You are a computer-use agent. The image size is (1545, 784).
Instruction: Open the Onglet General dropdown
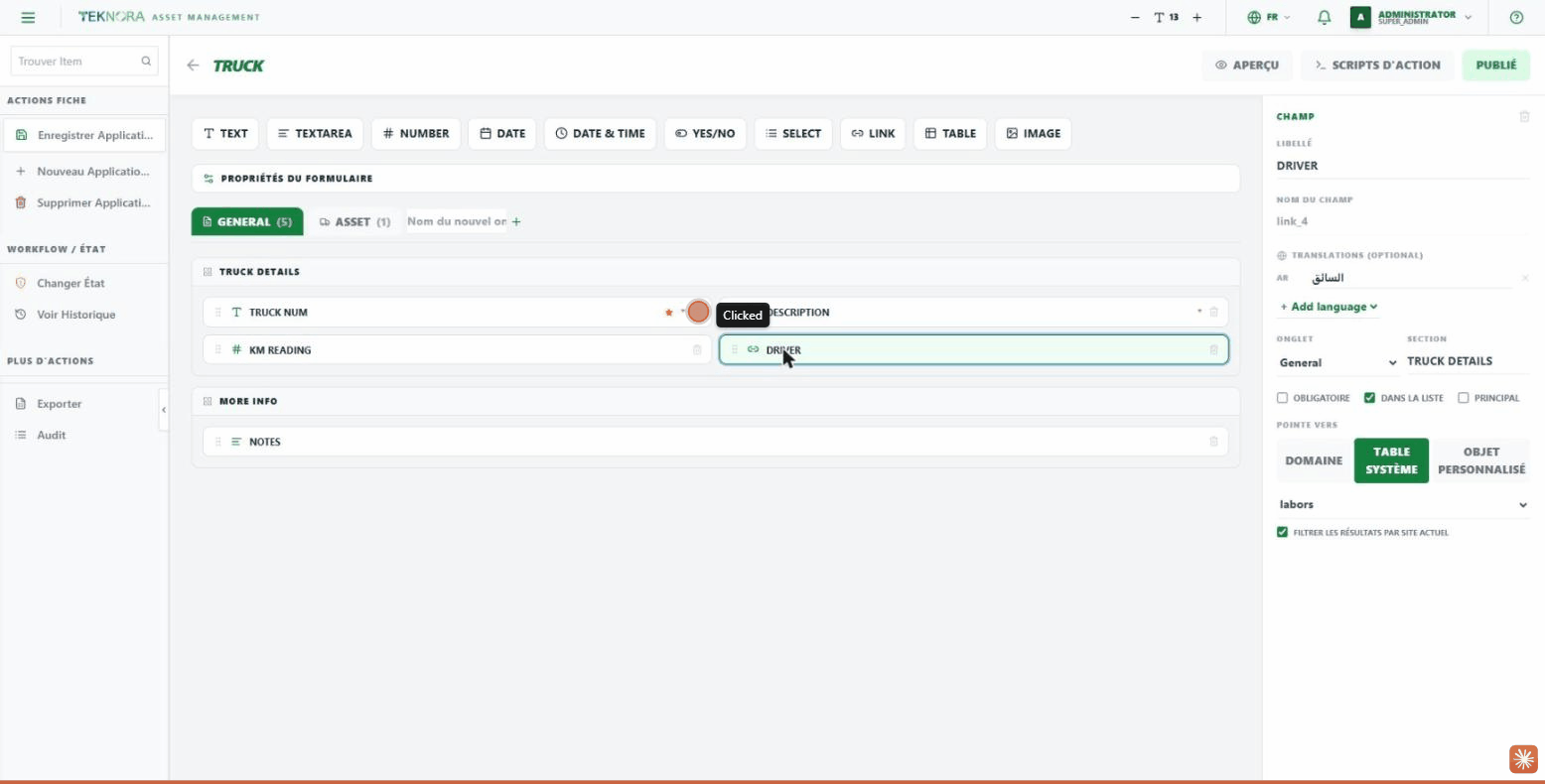tap(1337, 363)
